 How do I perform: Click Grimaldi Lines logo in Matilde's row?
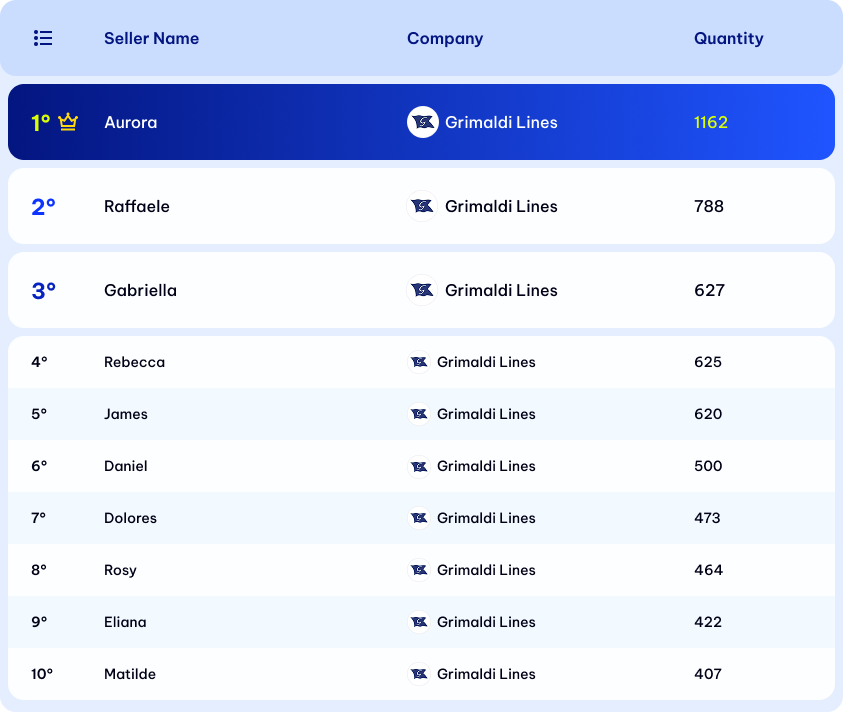pos(420,674)
